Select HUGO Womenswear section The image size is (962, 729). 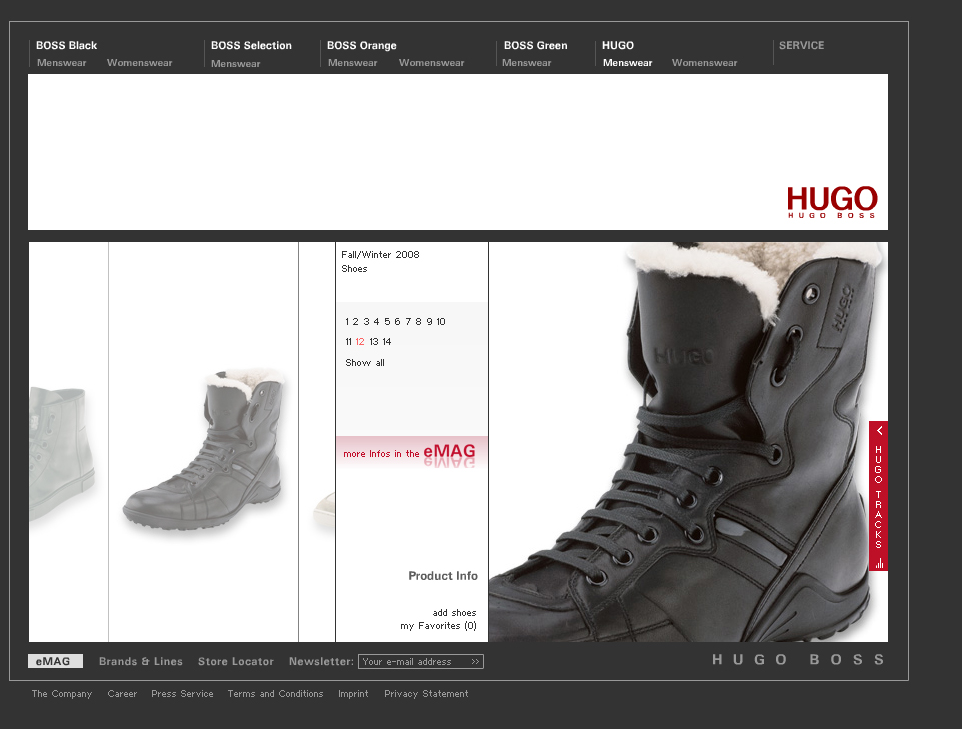[x=704, y=63]
